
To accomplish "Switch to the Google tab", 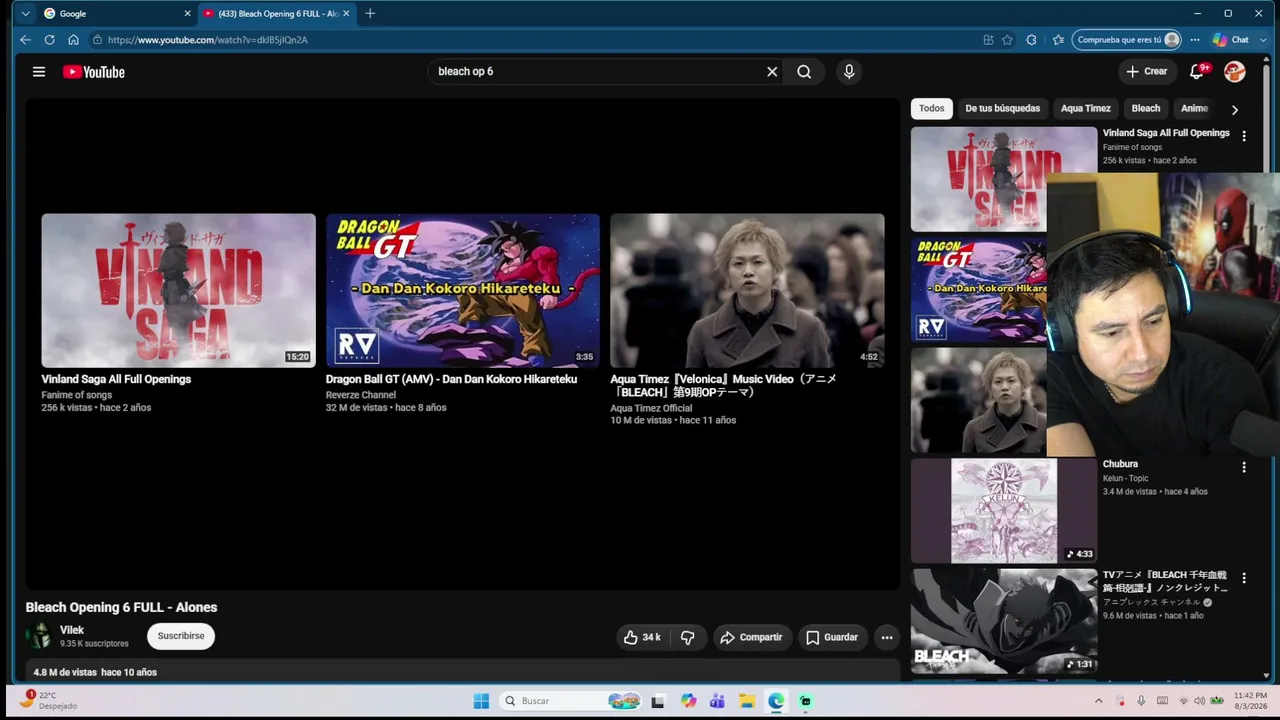I will click(117, 14).
